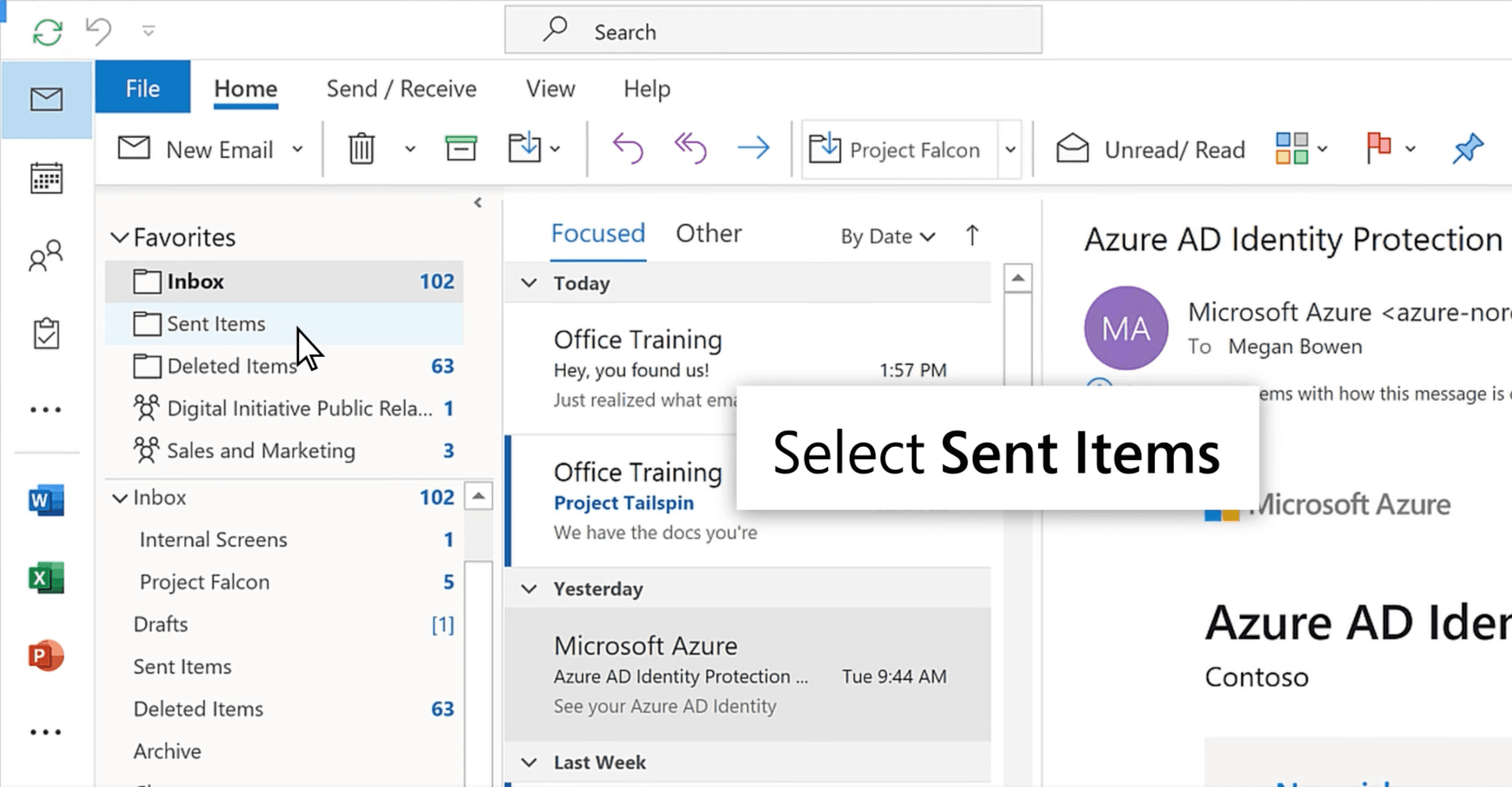The width and height of the screenshot is (1512, 787).
Task: Toggle Unread/Read status of the message
Action: pos(1150,148)
